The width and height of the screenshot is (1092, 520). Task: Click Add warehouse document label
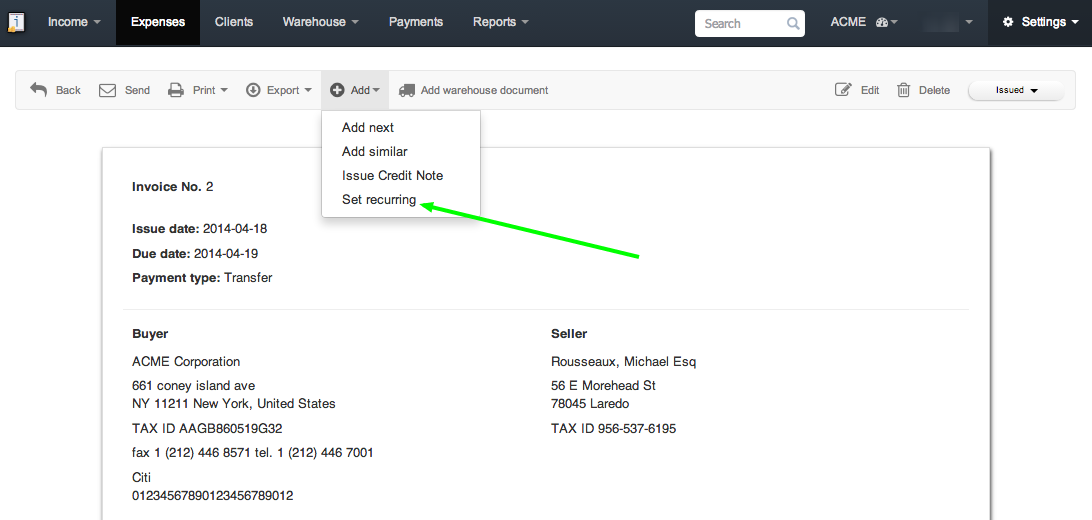pyautogui.click(x=485, y=90)
